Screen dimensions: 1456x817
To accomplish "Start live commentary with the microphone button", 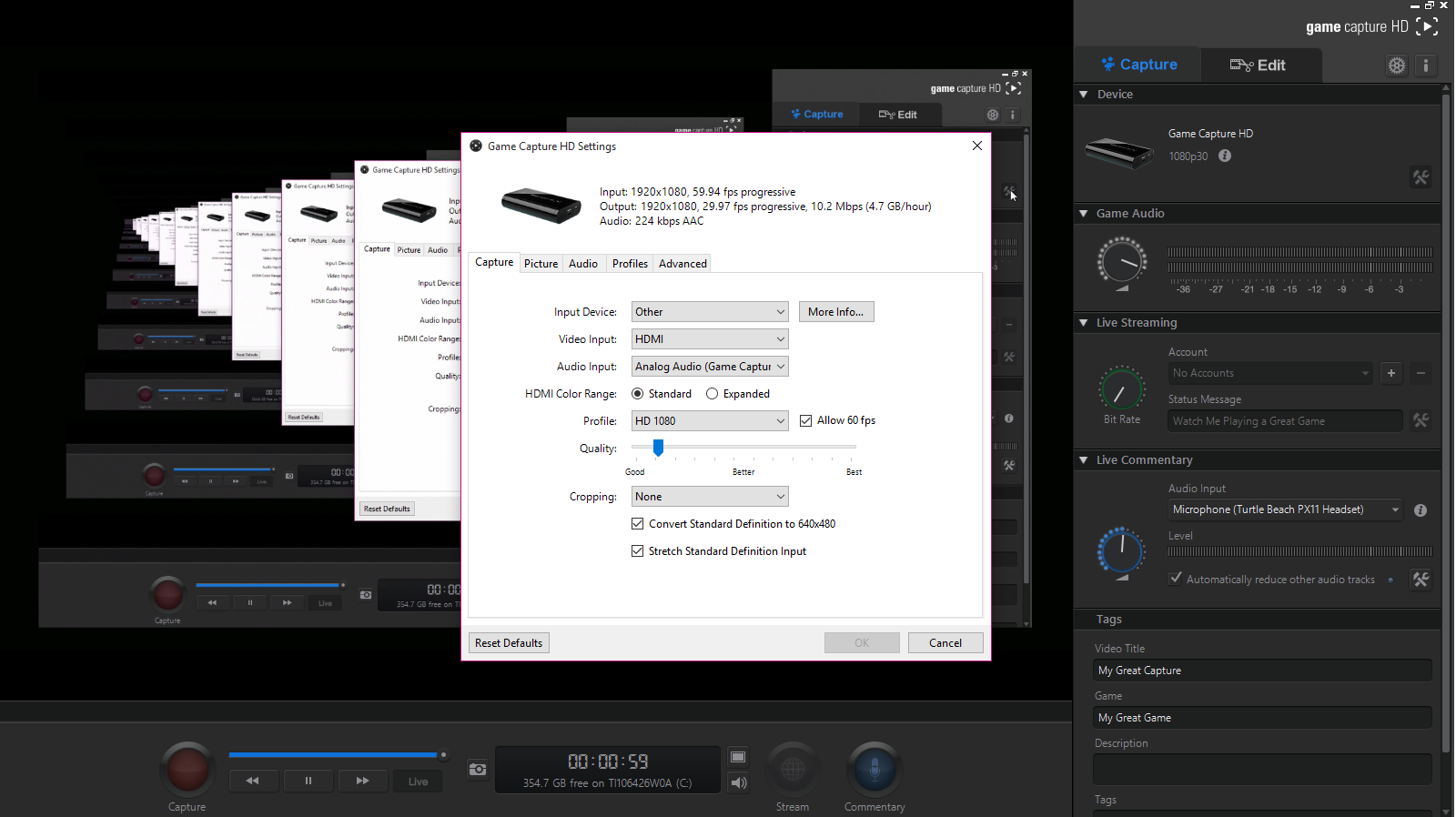I will click(x=874, y=770).
